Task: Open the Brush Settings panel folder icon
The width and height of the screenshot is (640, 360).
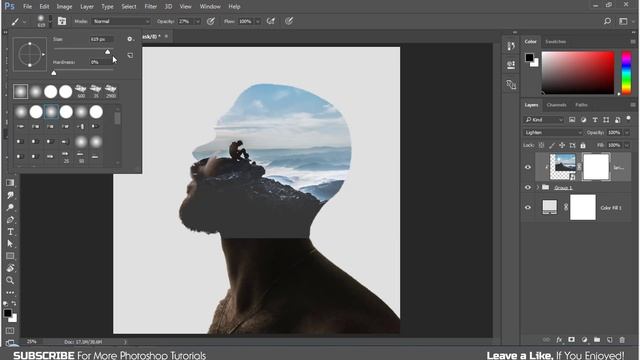Action: coord(62,21)
